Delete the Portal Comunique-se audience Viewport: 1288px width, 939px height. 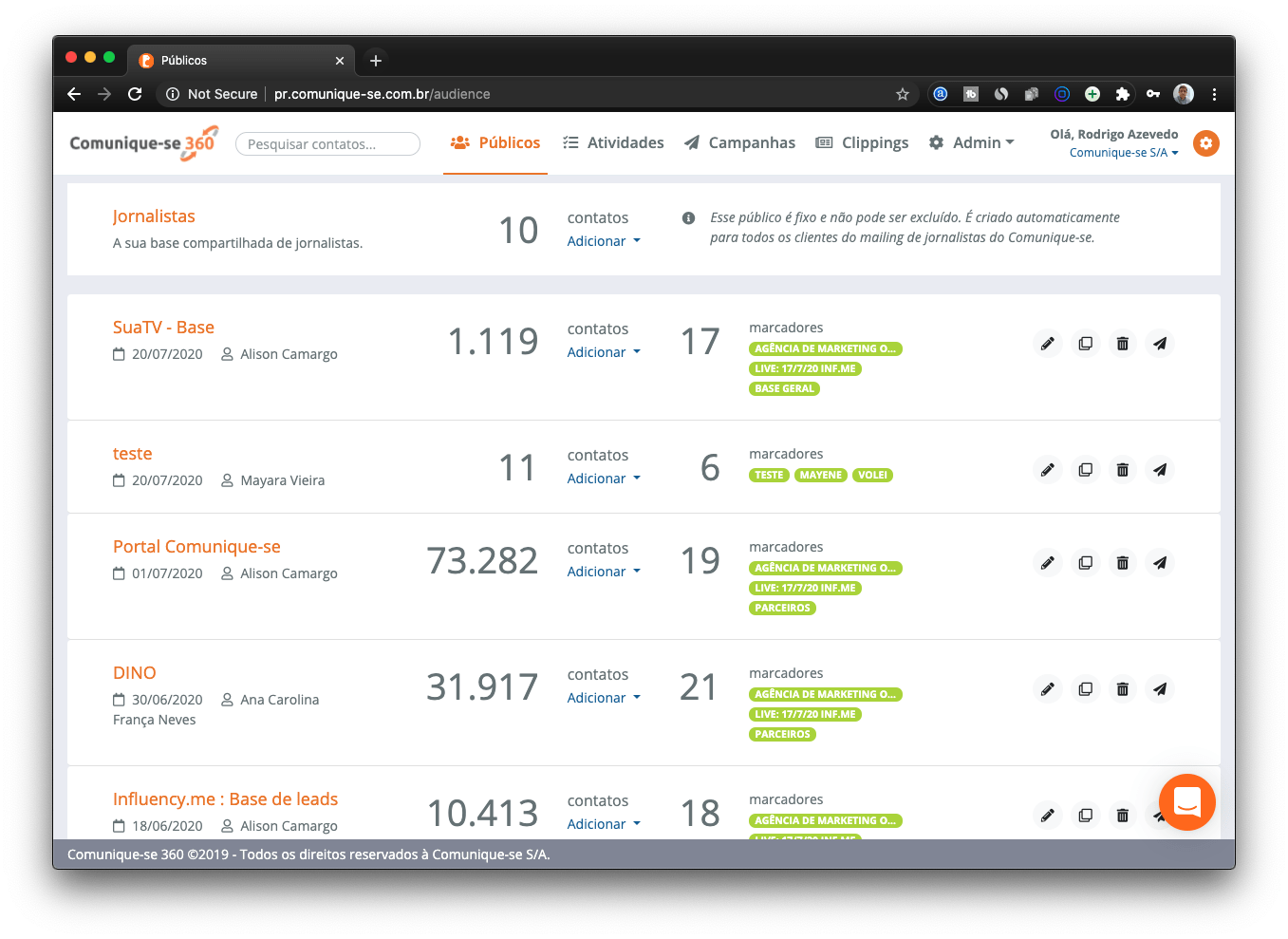(1123, 563)
